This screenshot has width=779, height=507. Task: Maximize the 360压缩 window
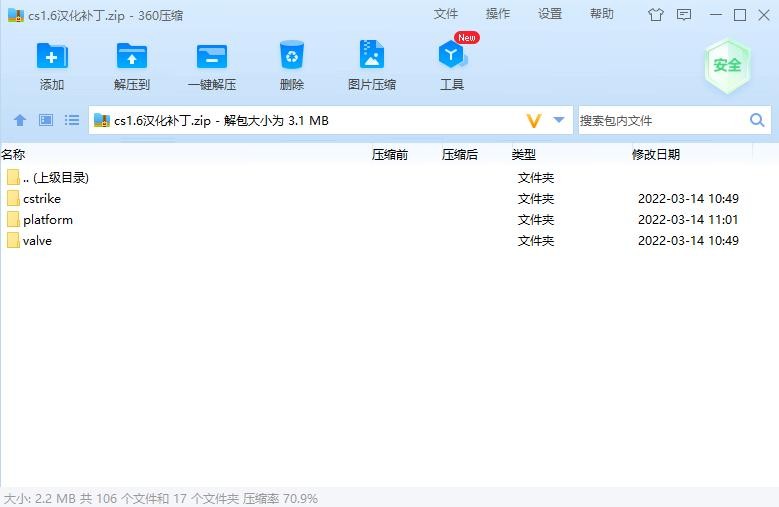(740, 15)
